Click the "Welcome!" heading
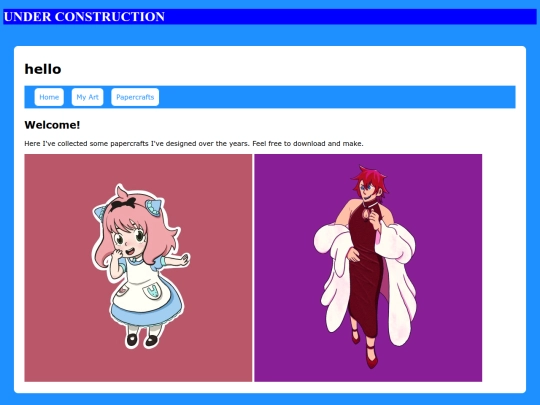540x405 pixels. [52, 125]
